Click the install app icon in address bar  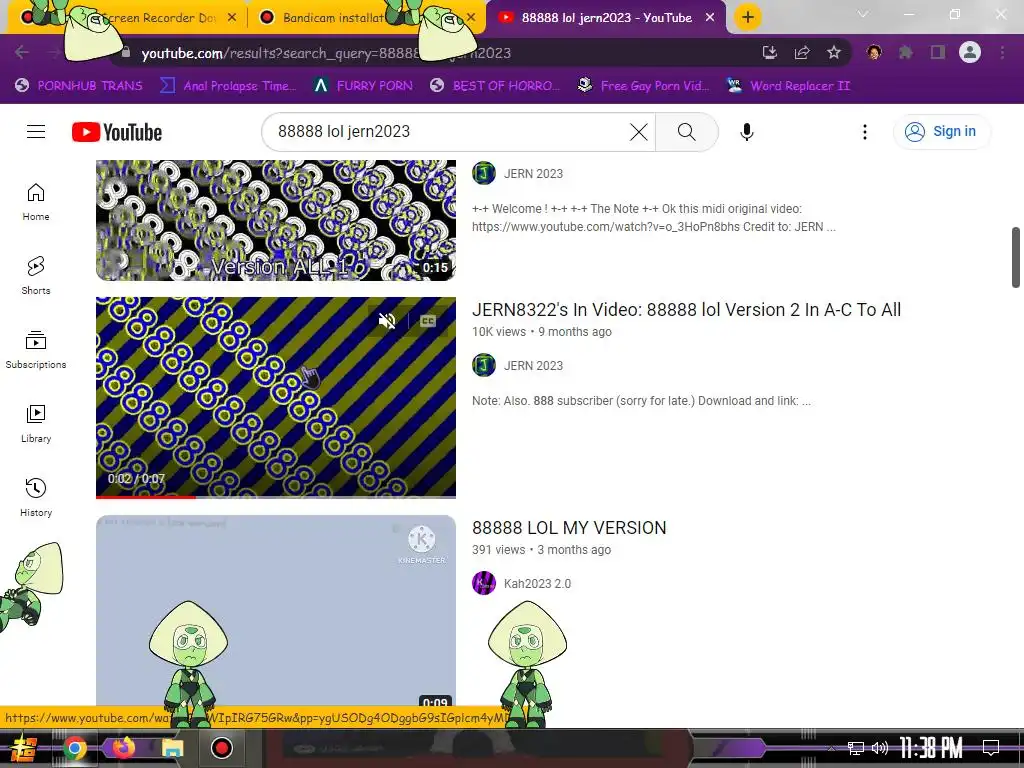[770, 53]
